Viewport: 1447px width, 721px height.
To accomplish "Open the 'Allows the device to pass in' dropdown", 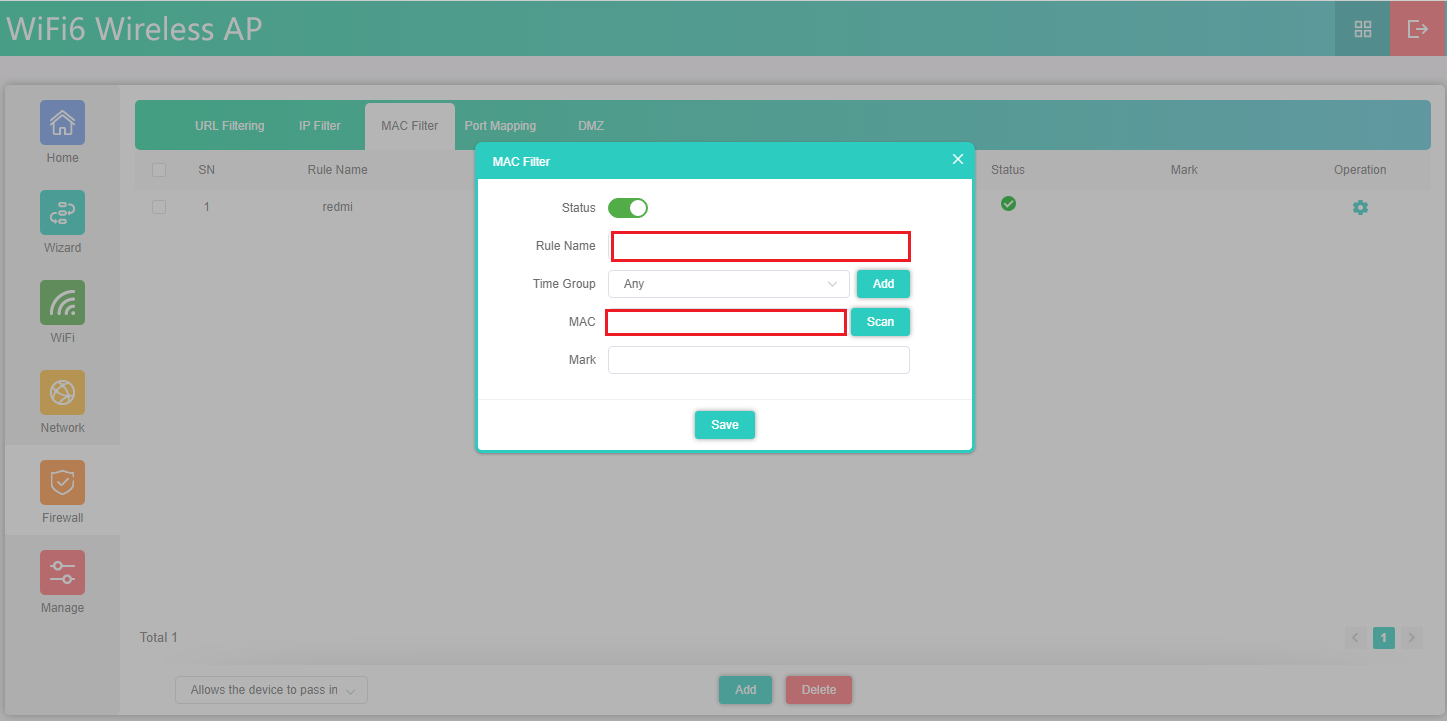I will pos(271,690).
